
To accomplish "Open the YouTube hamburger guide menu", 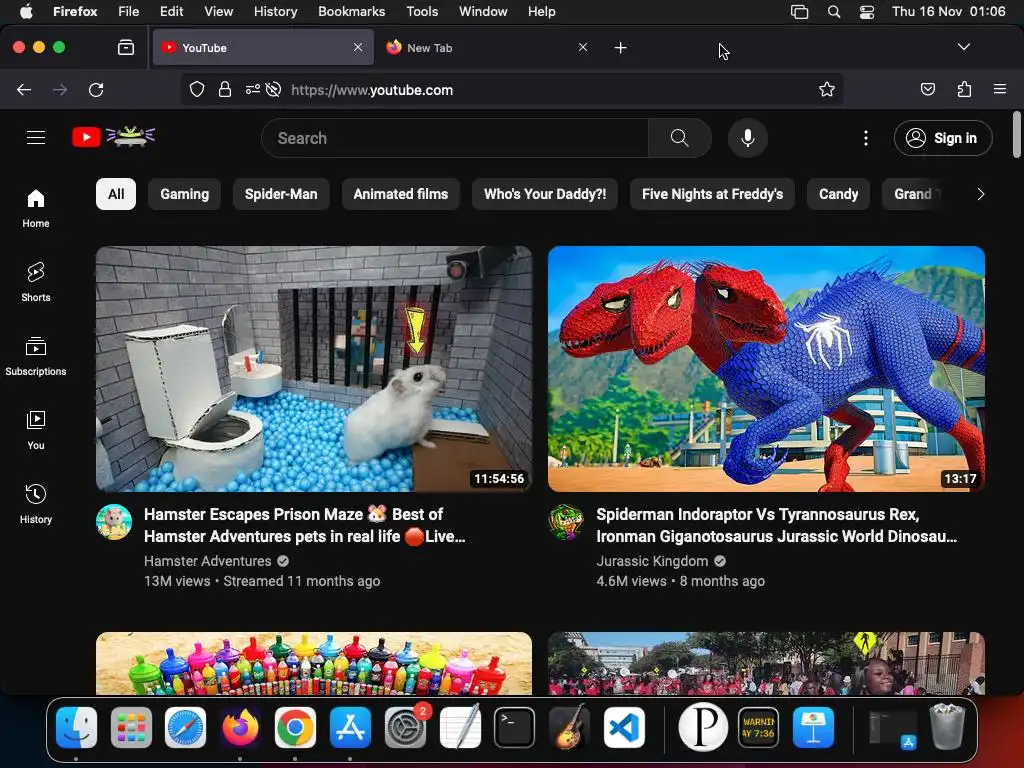I will tap(36, 138).
